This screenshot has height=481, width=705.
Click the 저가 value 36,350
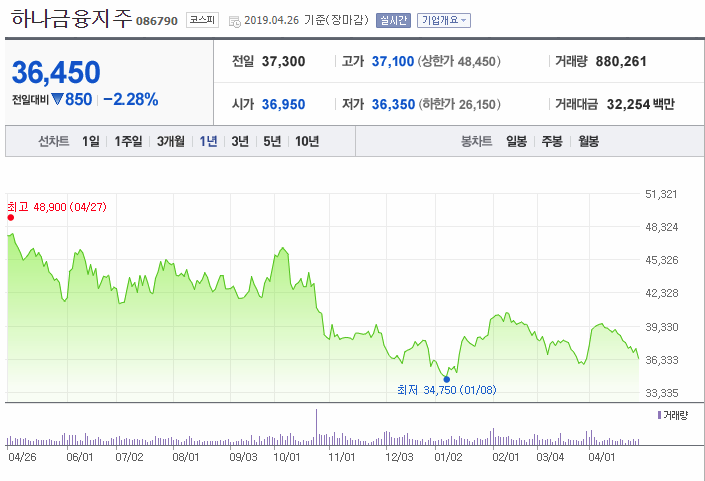[x=393, y=104]
